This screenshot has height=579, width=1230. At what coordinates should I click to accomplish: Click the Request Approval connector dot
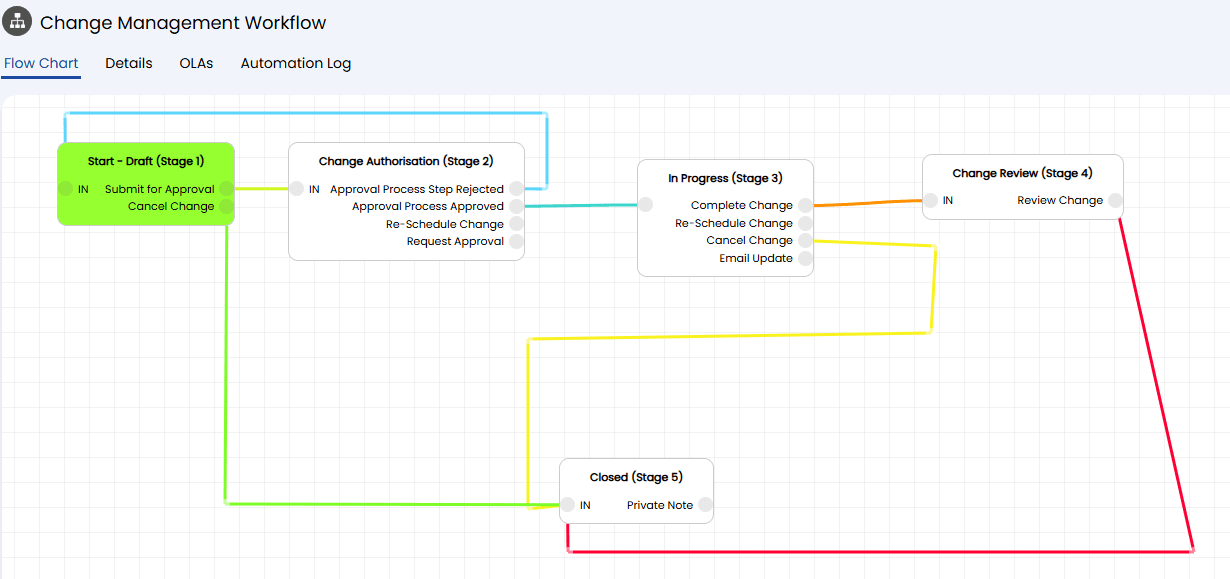pos(516,241)
